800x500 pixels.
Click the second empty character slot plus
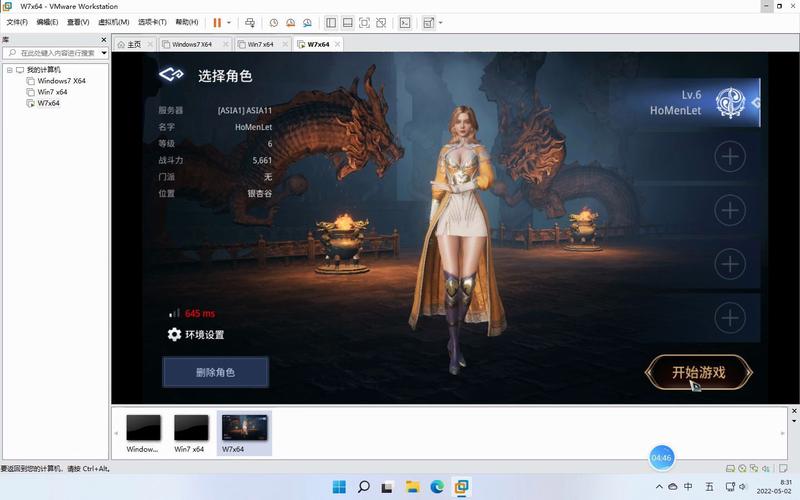(730, 210)
